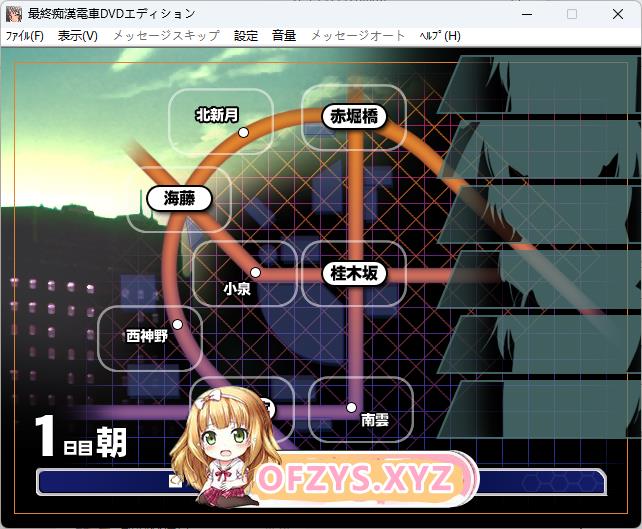Choose the 海藤 station
642x529 pixels.
(180, 198)
